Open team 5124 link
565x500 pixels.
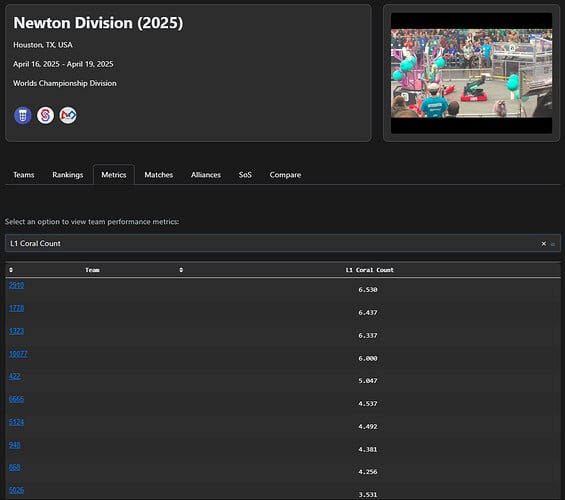pyautogui.click(x=16, y=422)
